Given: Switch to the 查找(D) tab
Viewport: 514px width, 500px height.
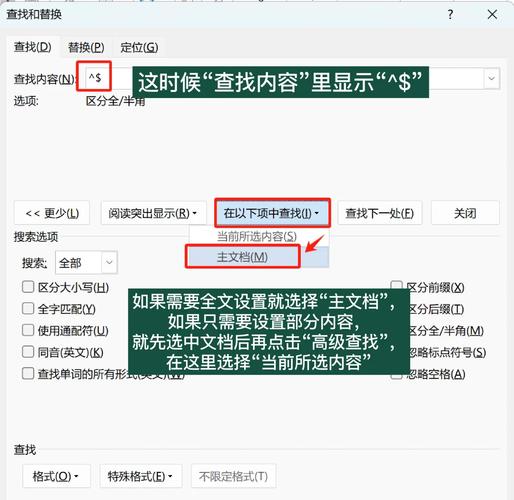Looking at the screenshot, I should (33, 47).
